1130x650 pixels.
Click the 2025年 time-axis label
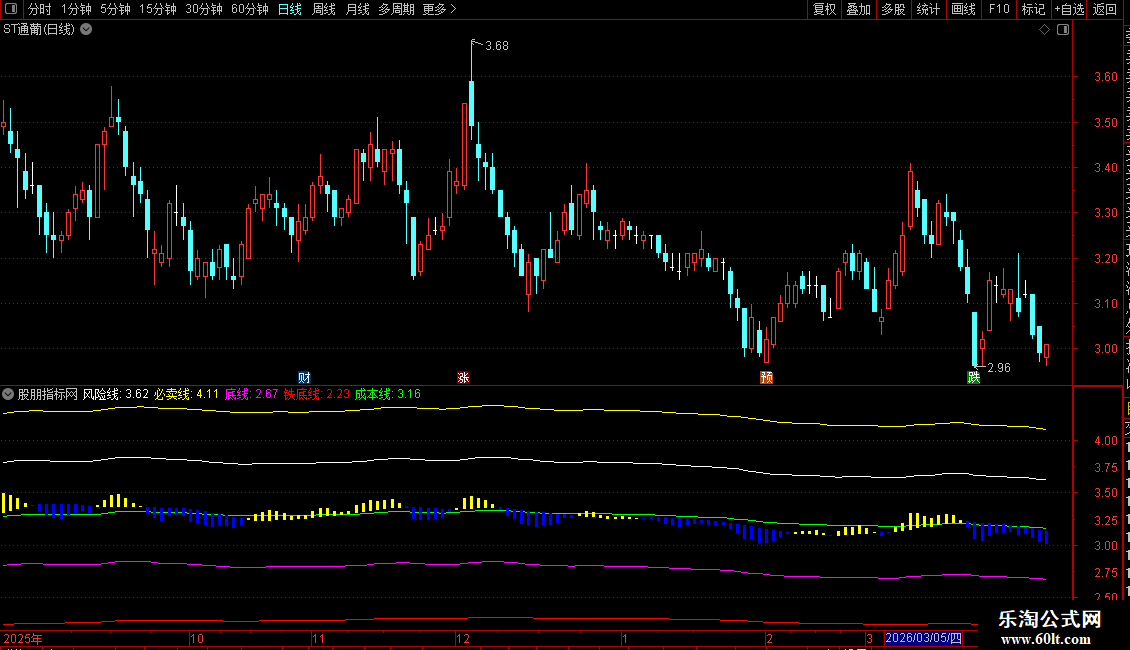point(23,638)
